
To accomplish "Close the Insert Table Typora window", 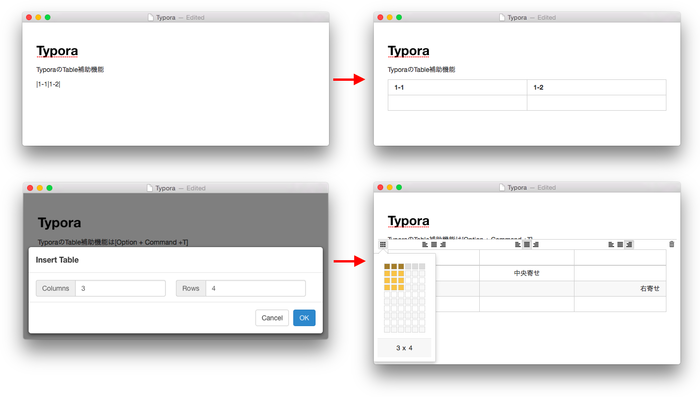I will (30, 188).
